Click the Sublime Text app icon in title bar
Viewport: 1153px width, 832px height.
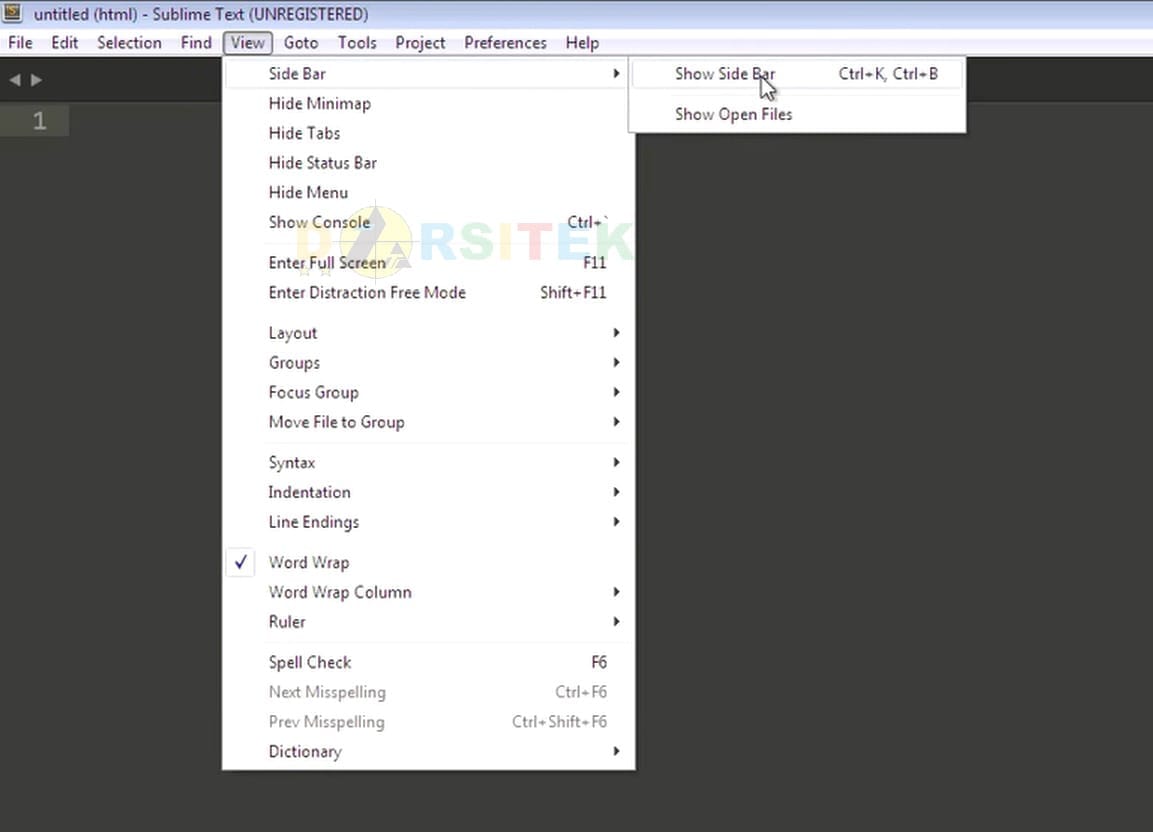[13, 12]
